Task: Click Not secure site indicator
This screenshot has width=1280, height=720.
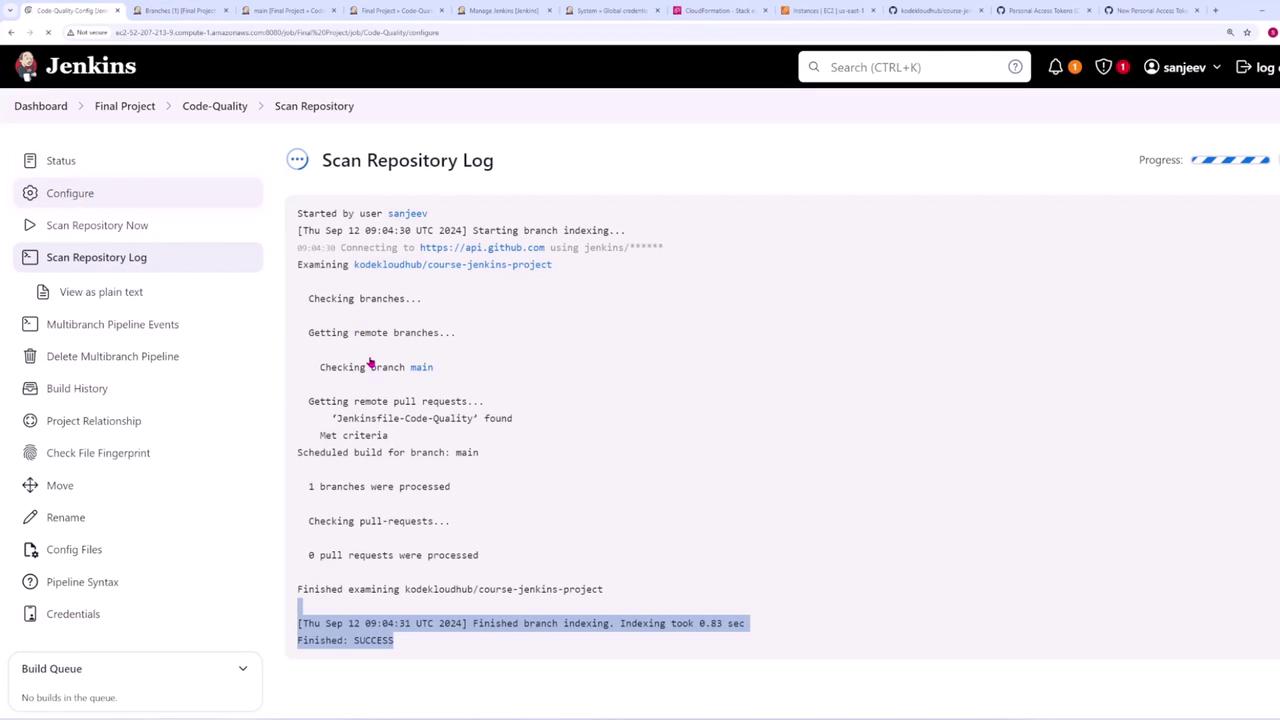Action: click(x=87, y=32)
